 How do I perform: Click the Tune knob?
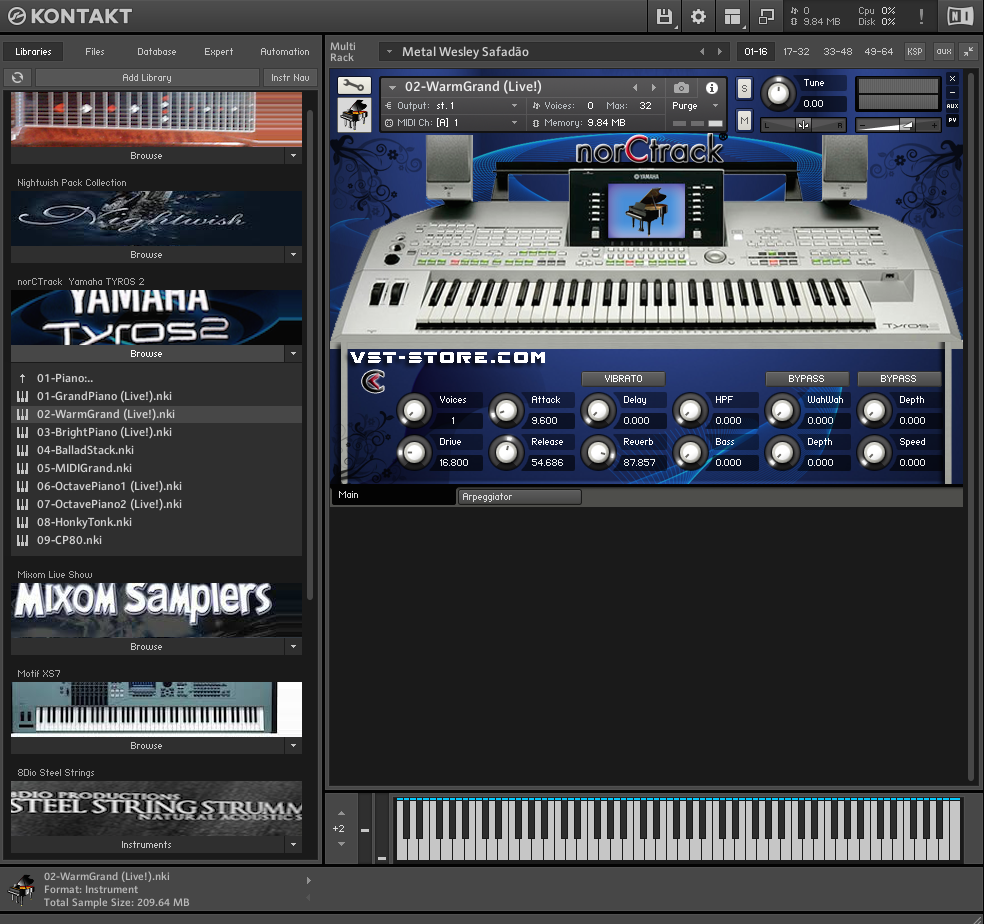point(778,93)
